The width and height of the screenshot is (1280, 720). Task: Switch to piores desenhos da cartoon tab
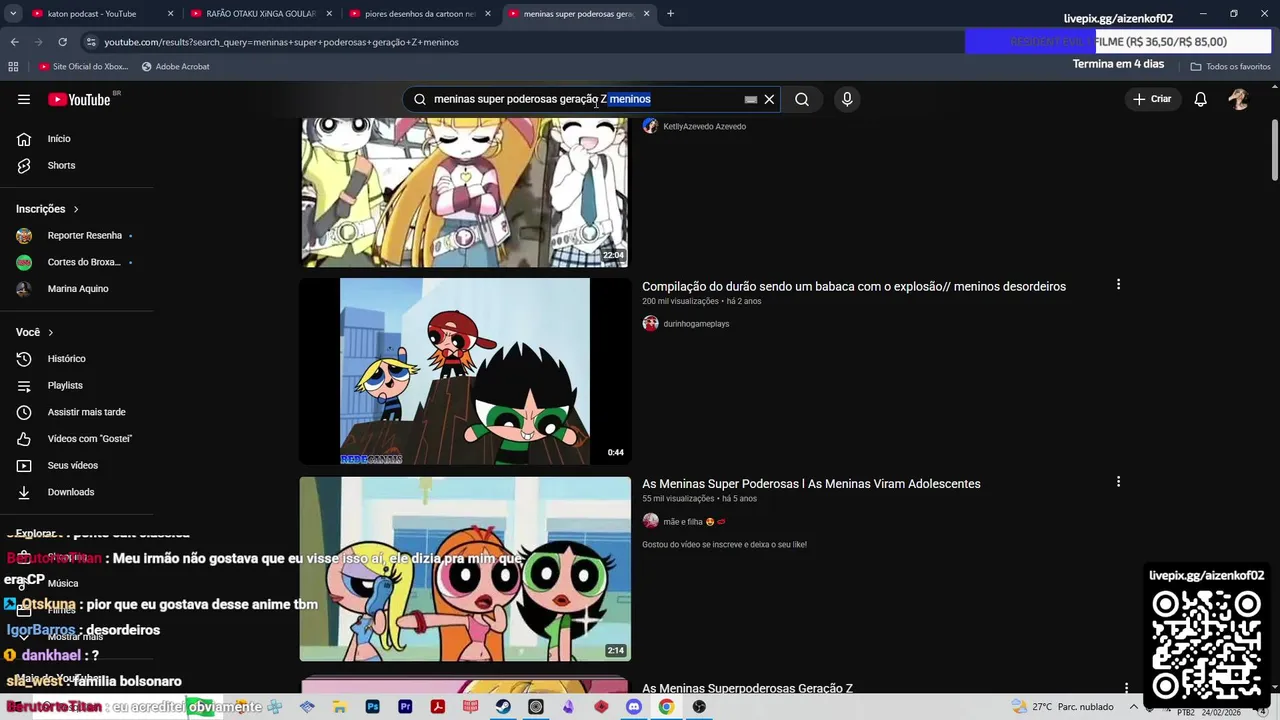(420, 14)
